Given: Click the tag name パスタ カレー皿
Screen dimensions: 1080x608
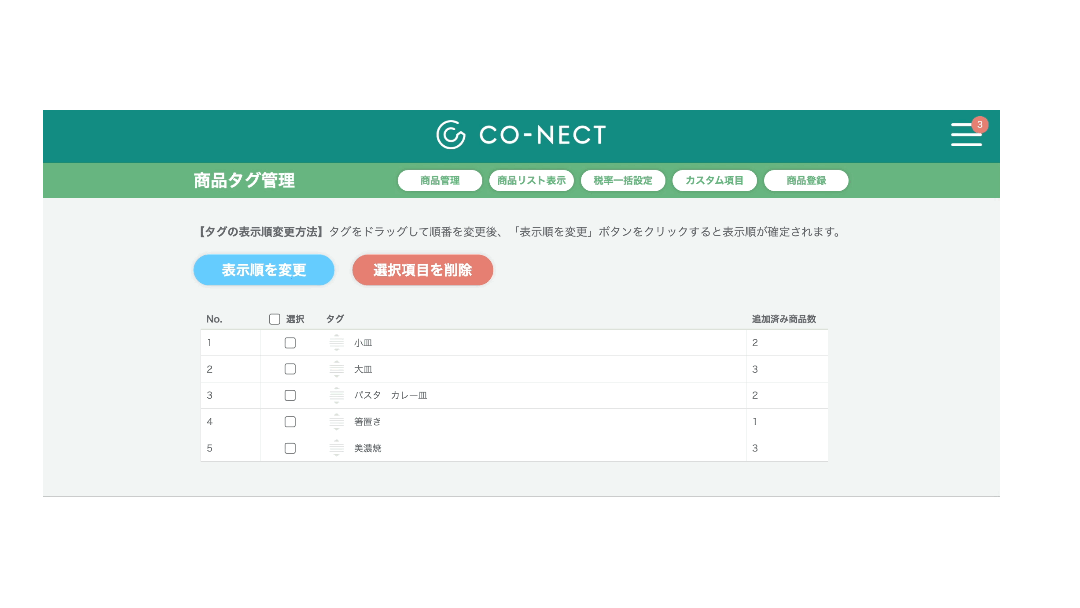Looking at the screenshot, I should pos(391,395).
